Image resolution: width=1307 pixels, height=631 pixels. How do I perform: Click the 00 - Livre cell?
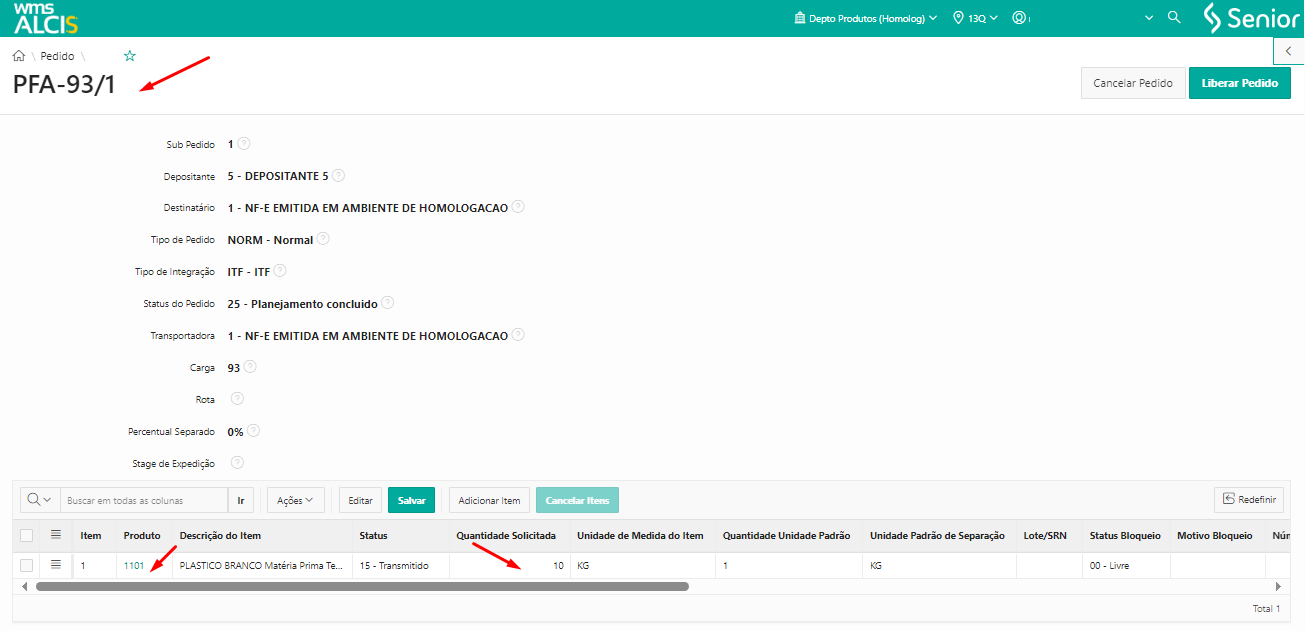(x=1127, y=566)
